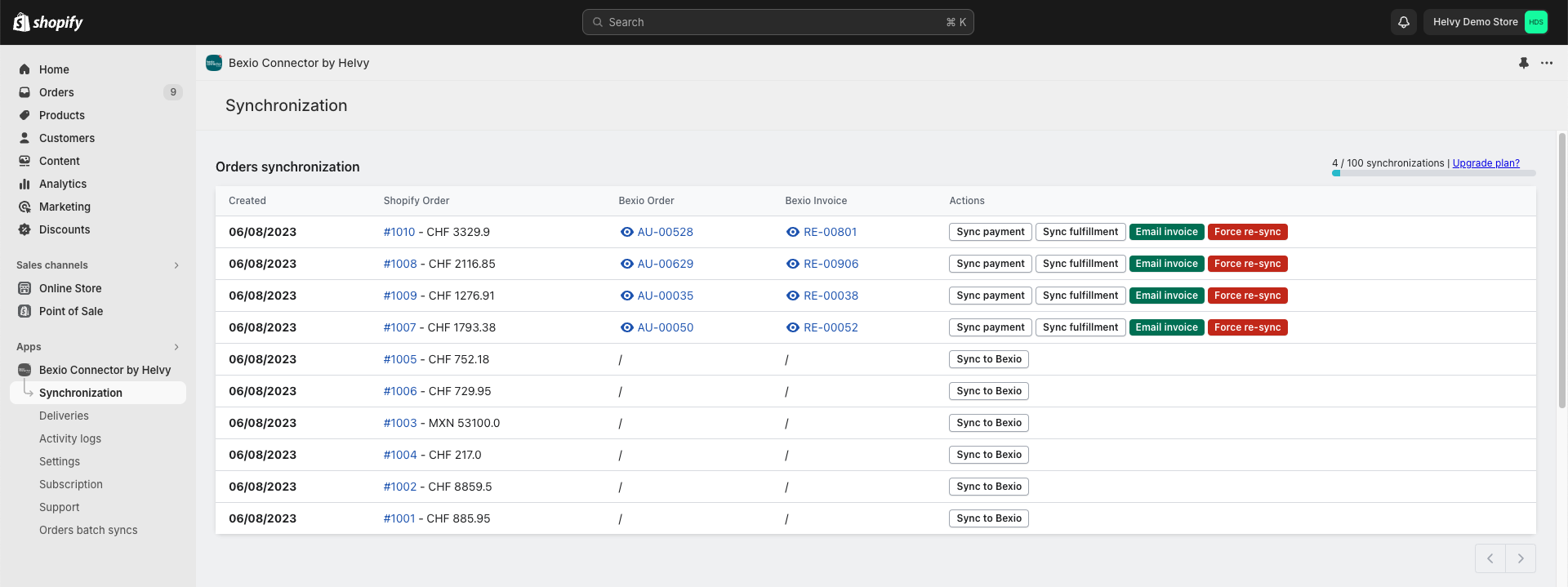Click the Home icon in sidebar

pyautogui.click(x=24, y=69)
